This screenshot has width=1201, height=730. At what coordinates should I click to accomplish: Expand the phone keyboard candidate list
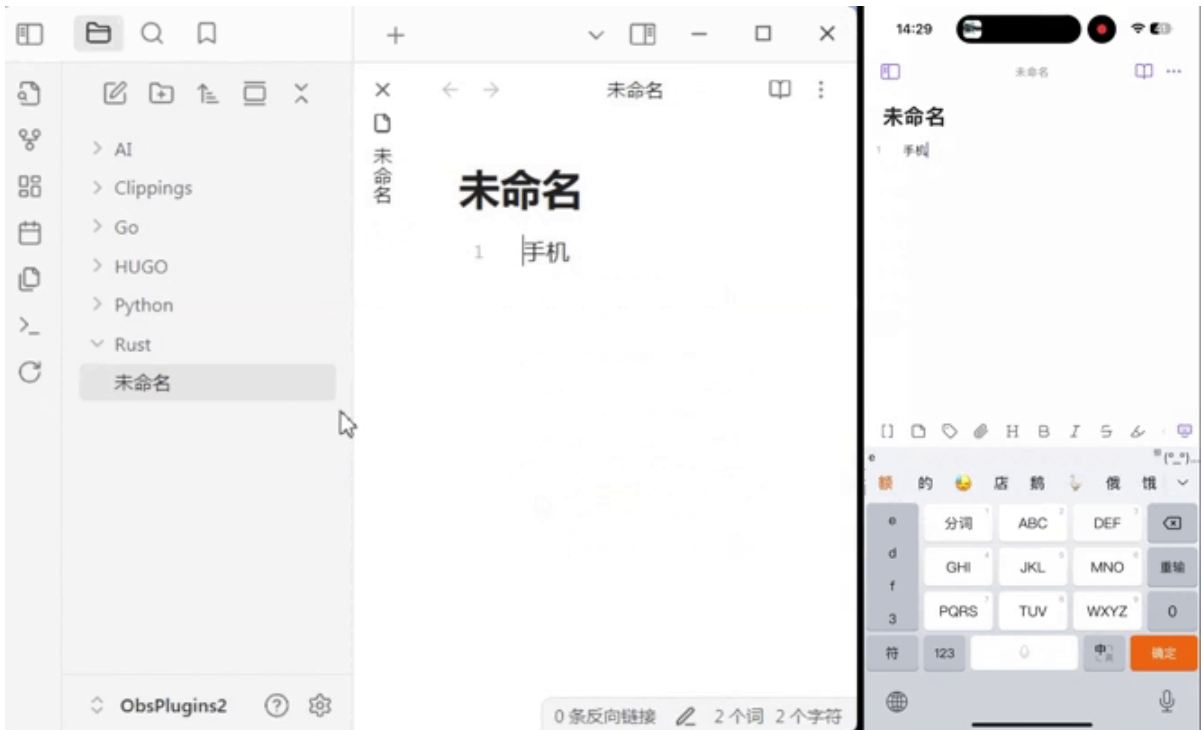(x=1183, y=483)
